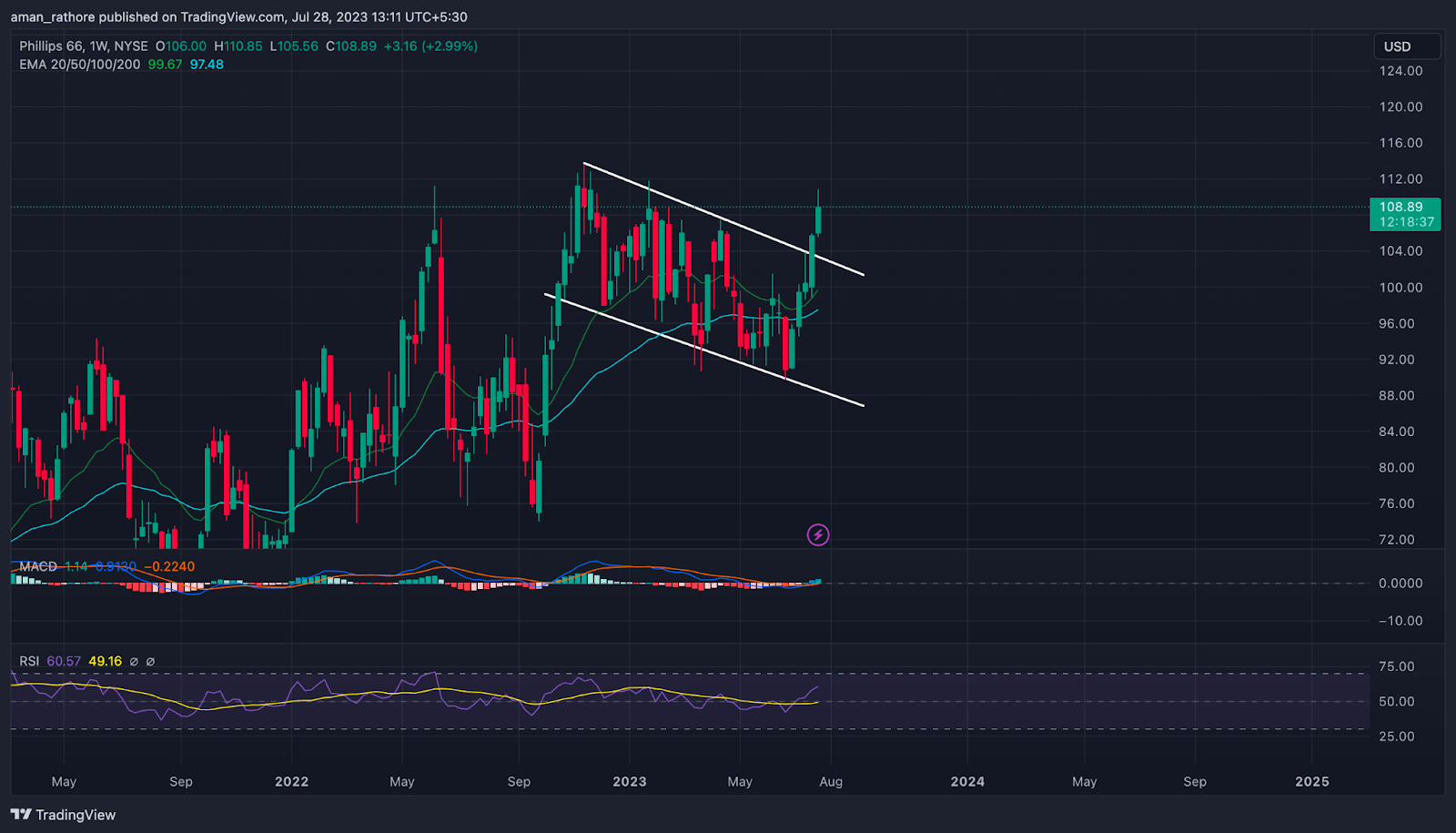This screenshot has height=833, width=1456.
Task: Open the USD currency selector
Action: point(1407,46)
